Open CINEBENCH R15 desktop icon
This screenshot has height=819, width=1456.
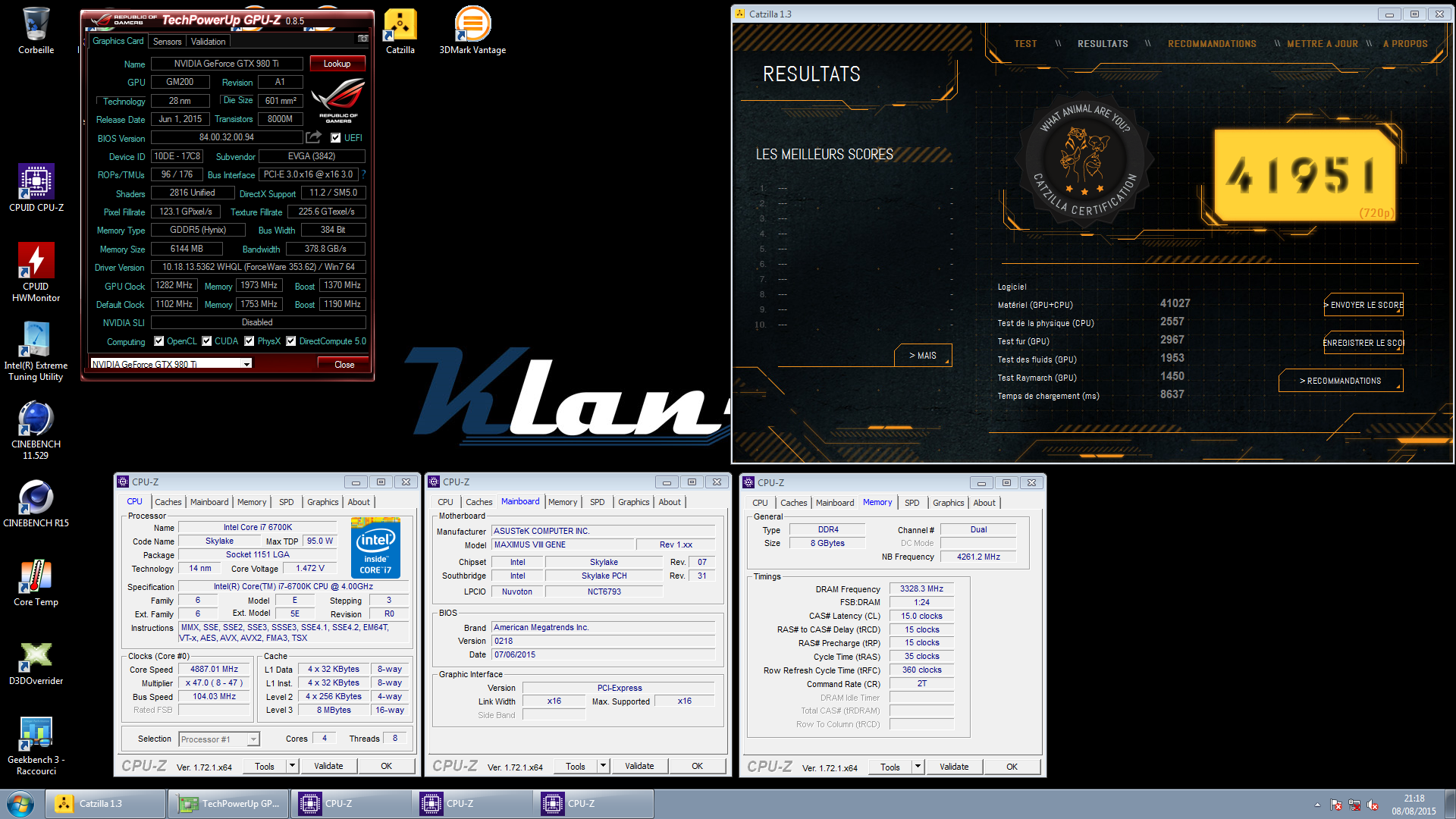(x=36, y=504)
